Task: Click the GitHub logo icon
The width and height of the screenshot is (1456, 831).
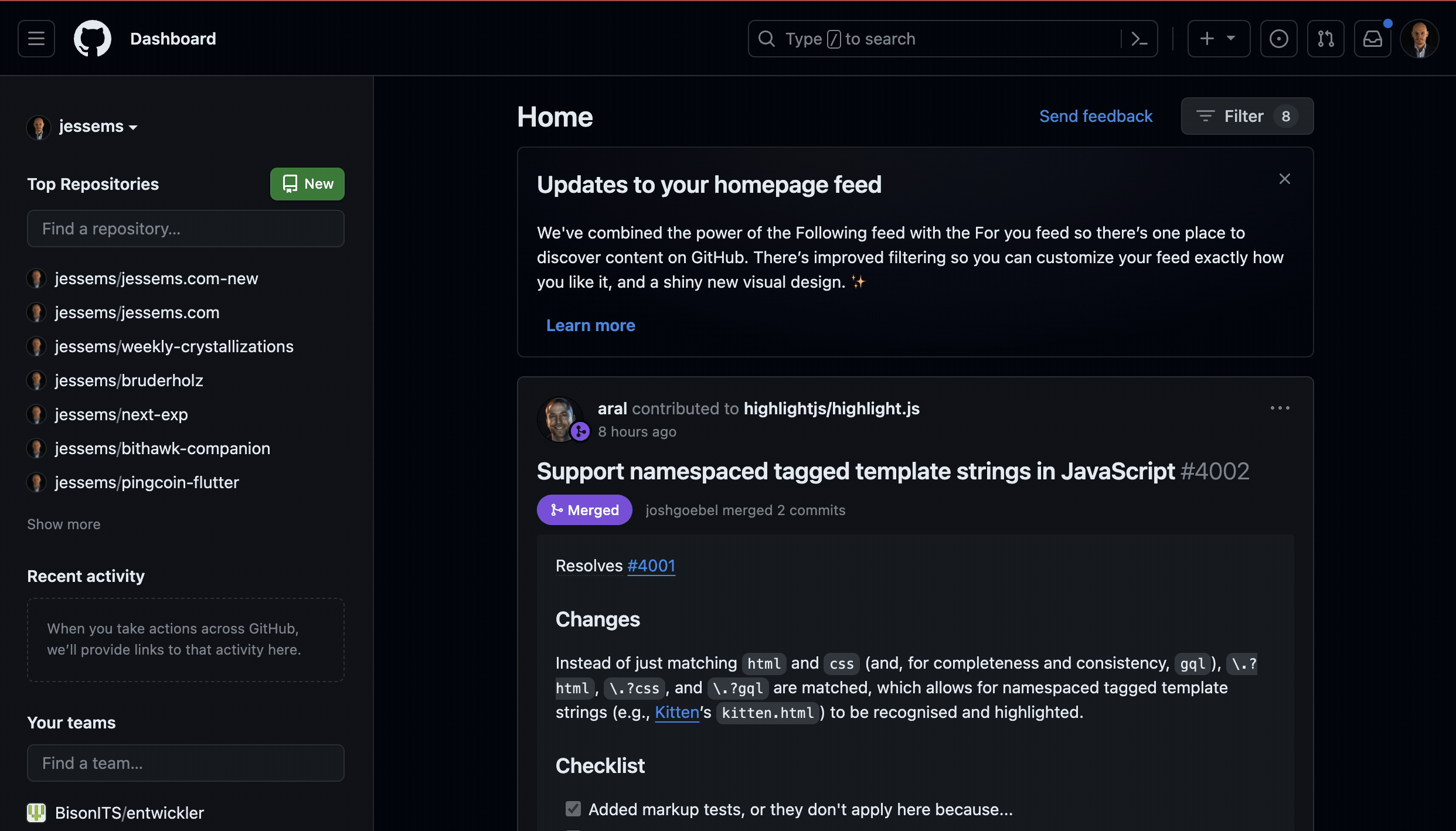Action: pyautogui.click(x=93, y=39)
